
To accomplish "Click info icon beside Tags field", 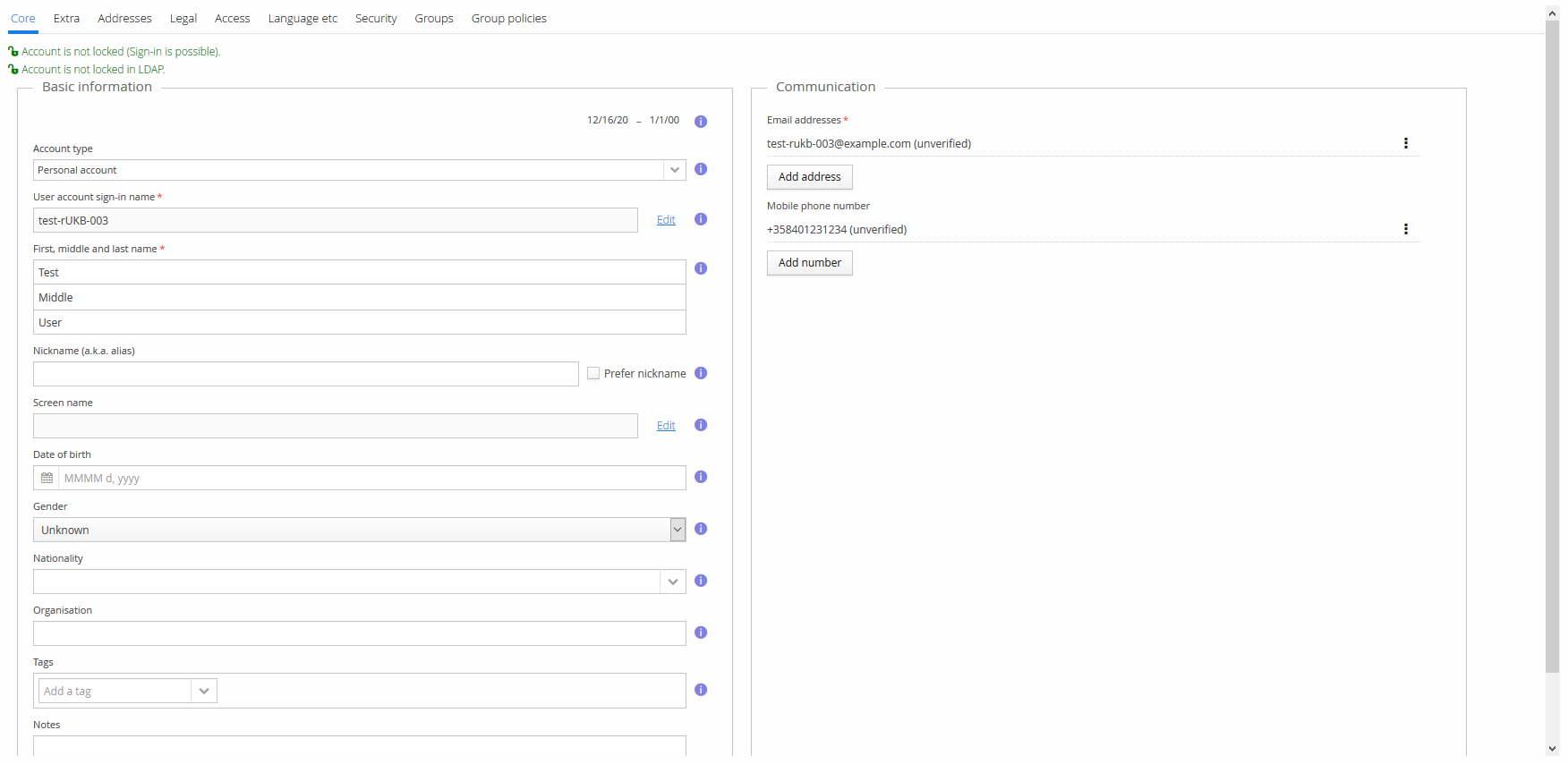I will pyautogui.click(x=701, y=690).
